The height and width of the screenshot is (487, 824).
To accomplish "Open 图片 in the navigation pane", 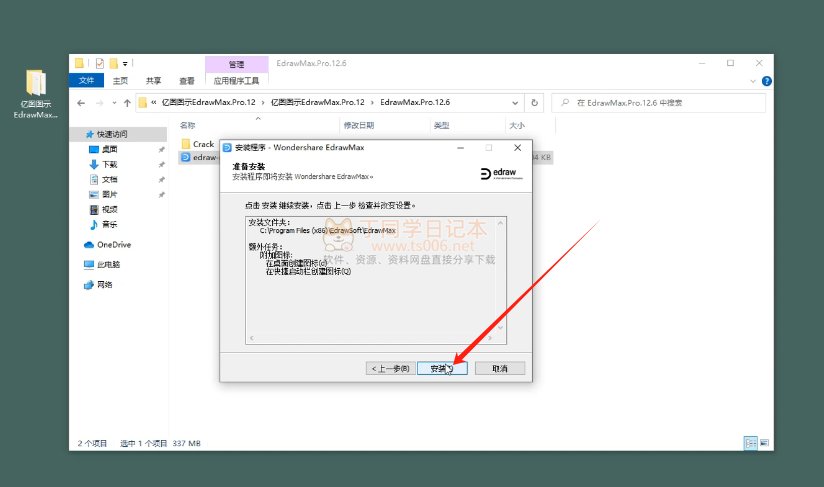I will pos(109,194).
